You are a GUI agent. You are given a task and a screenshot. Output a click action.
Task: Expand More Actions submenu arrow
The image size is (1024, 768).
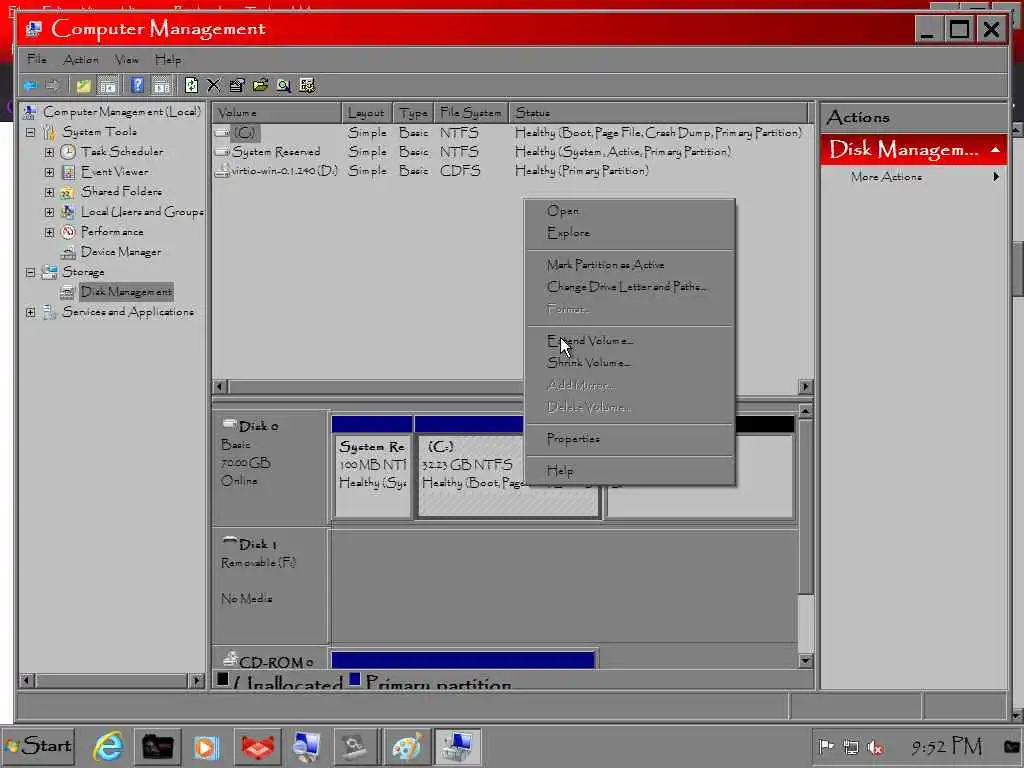pos(996,176)
